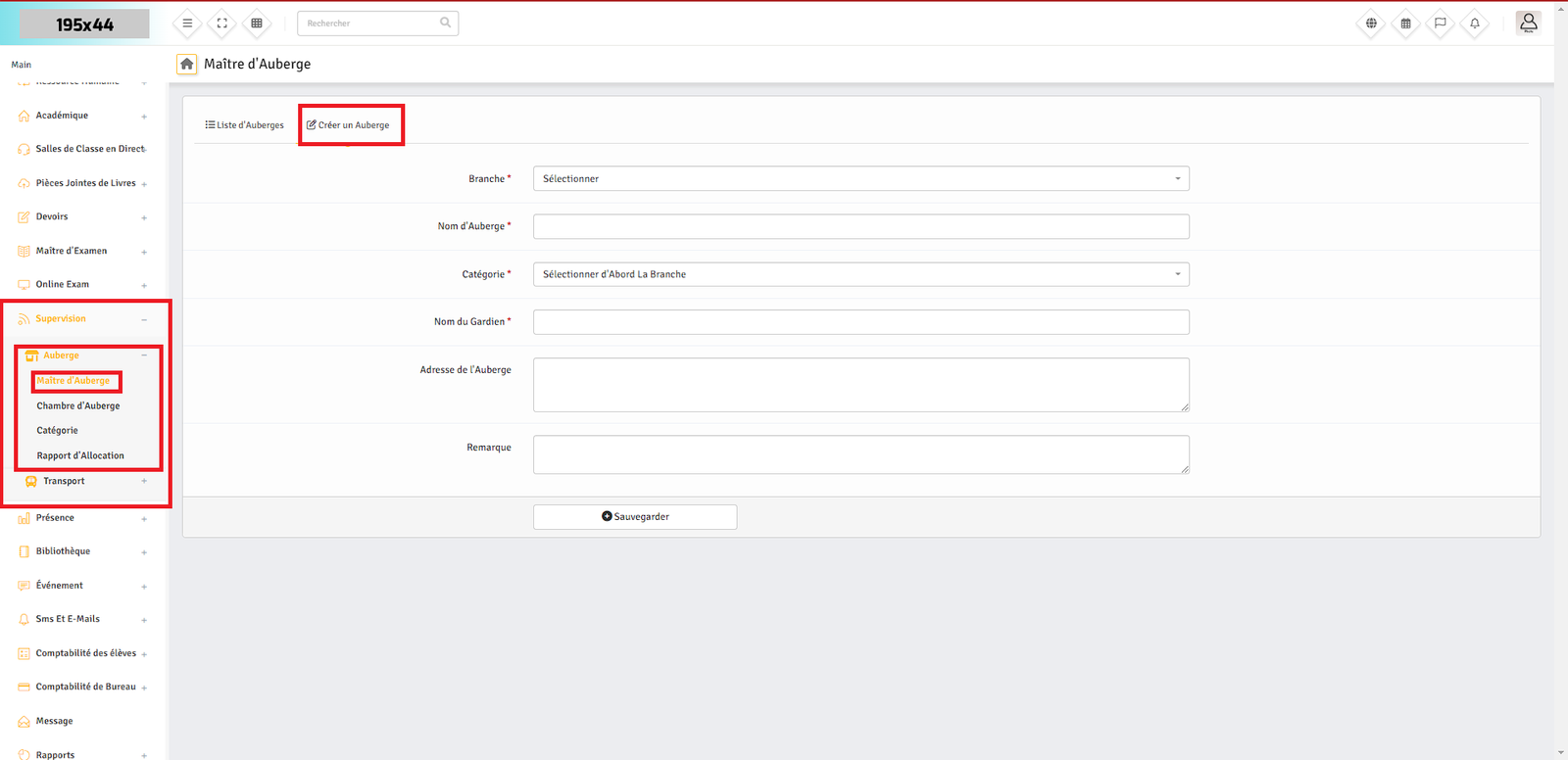Click the globe language icon
The width and height of the screenshot is (1568, 760).
(1371, 24)
